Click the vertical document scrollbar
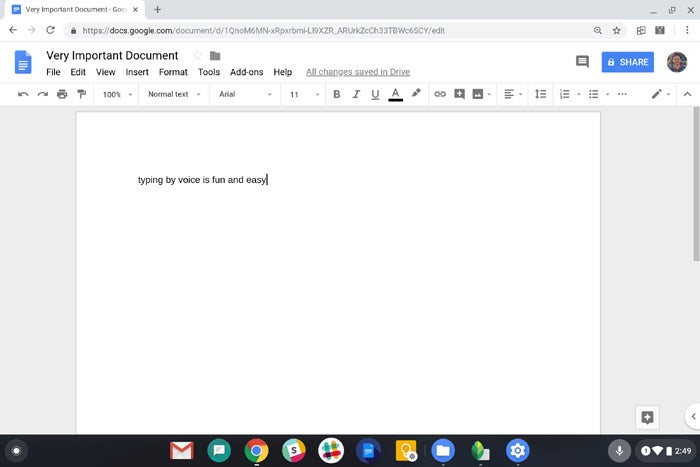The height and width of the screenshot is (467, 700). pyautogui.click(x=696, y=184)
